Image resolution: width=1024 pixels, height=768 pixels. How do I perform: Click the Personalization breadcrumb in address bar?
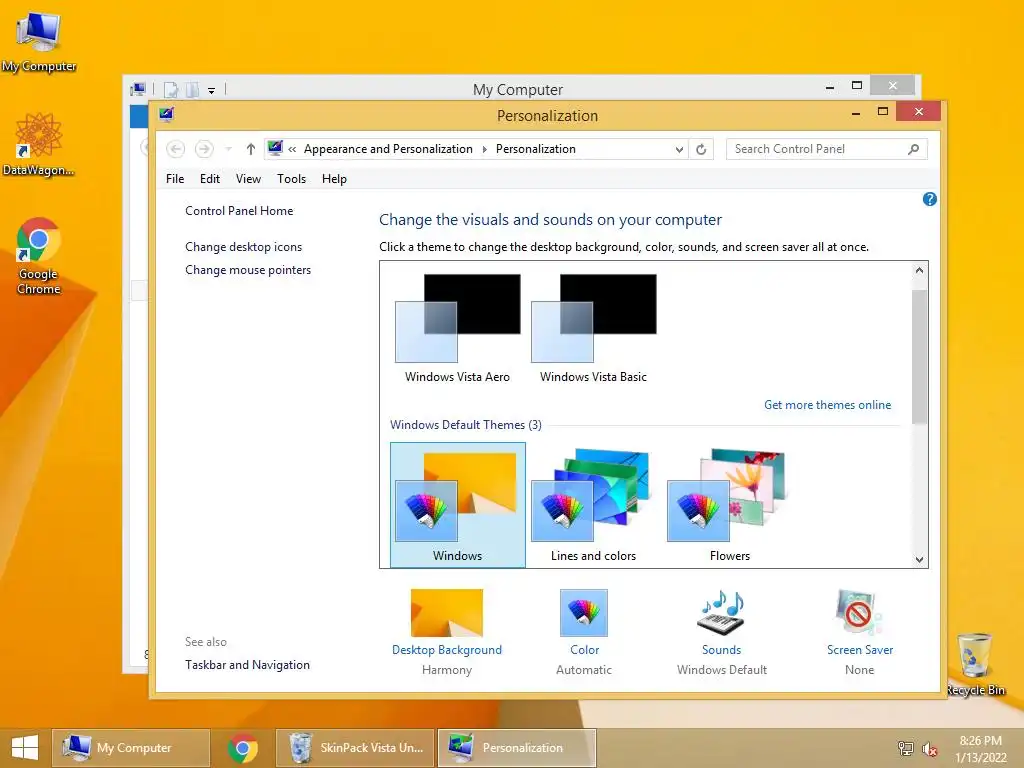[x=536, y=149]
